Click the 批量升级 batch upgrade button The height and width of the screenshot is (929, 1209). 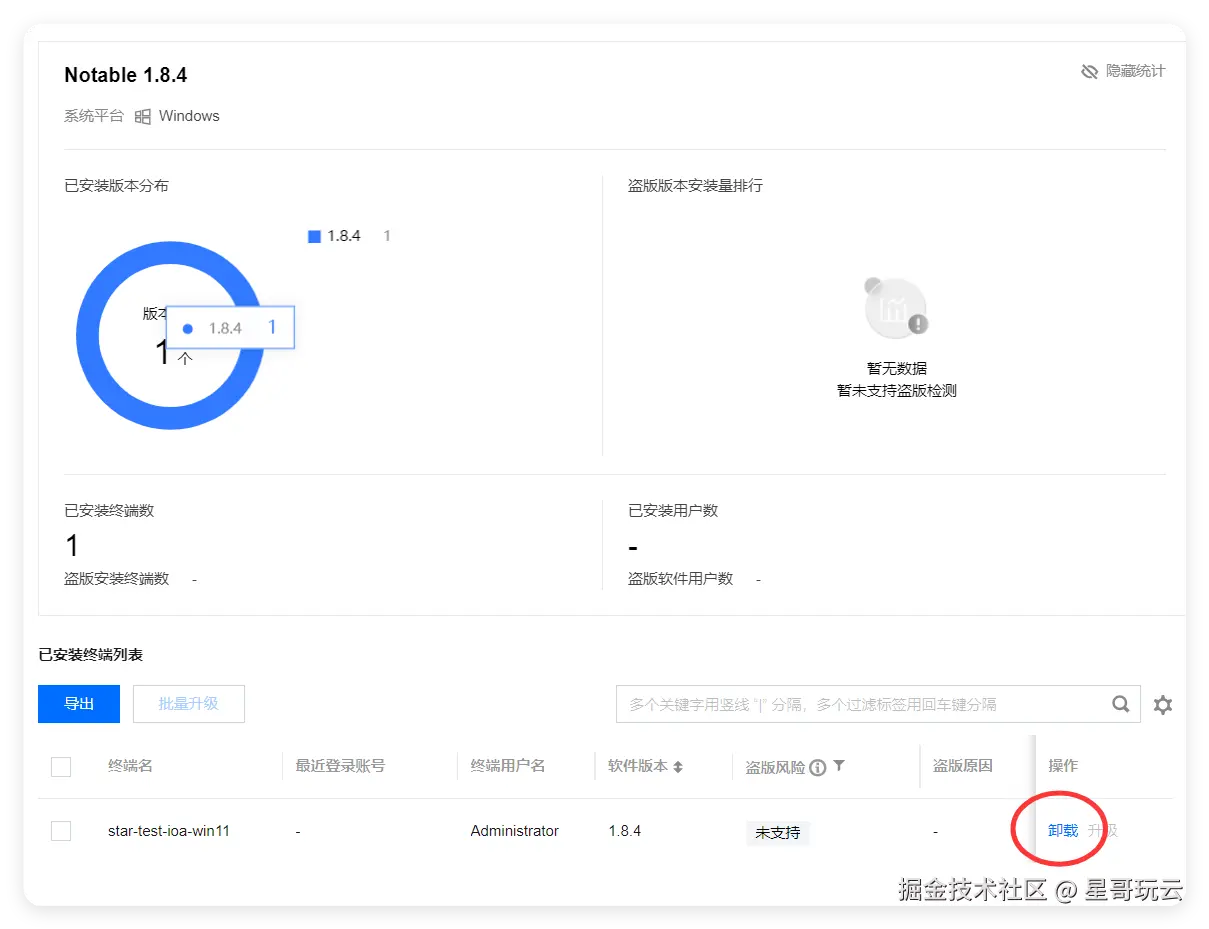pos(189,704)
